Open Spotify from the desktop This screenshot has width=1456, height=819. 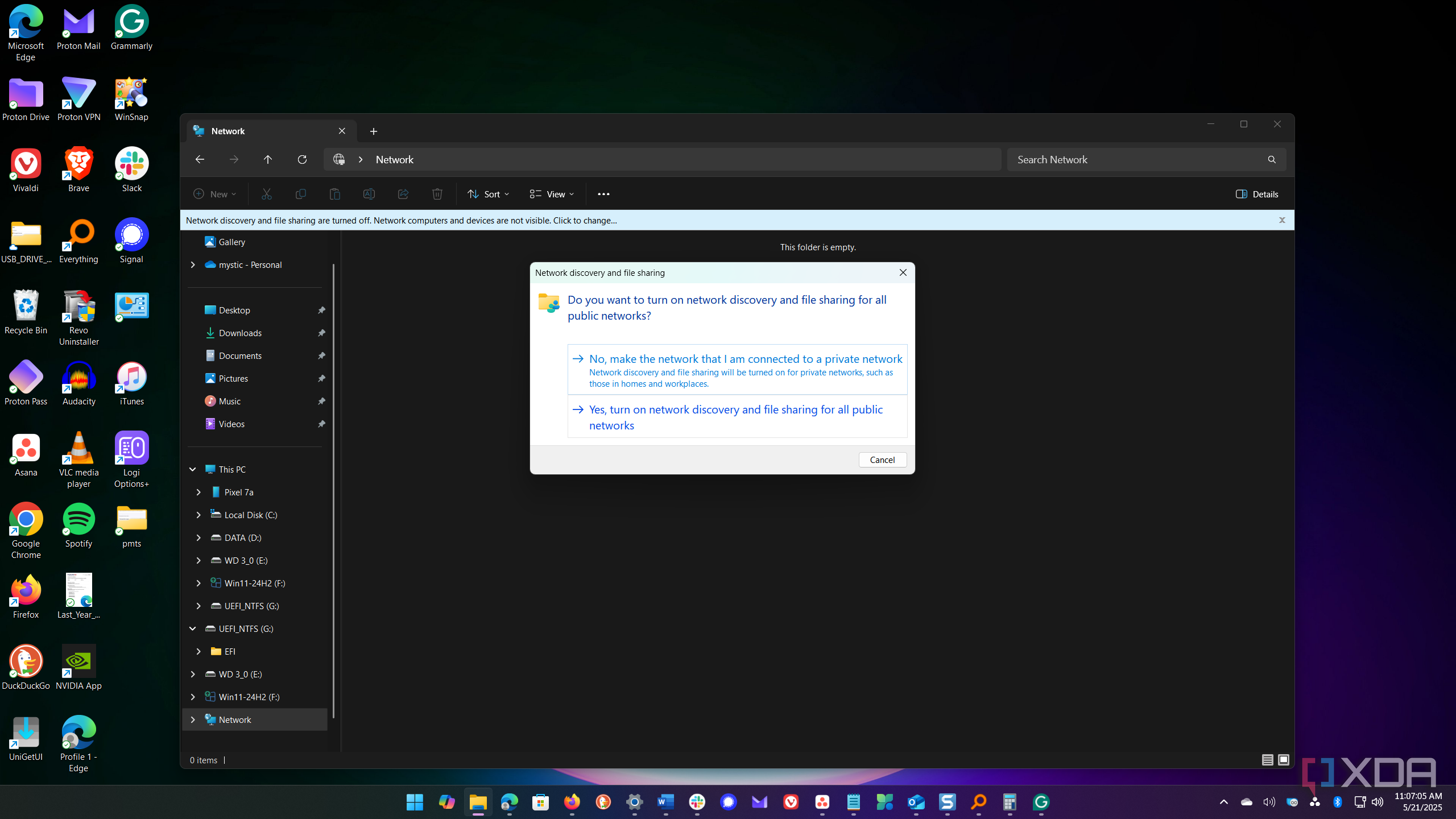coord(78,526)
